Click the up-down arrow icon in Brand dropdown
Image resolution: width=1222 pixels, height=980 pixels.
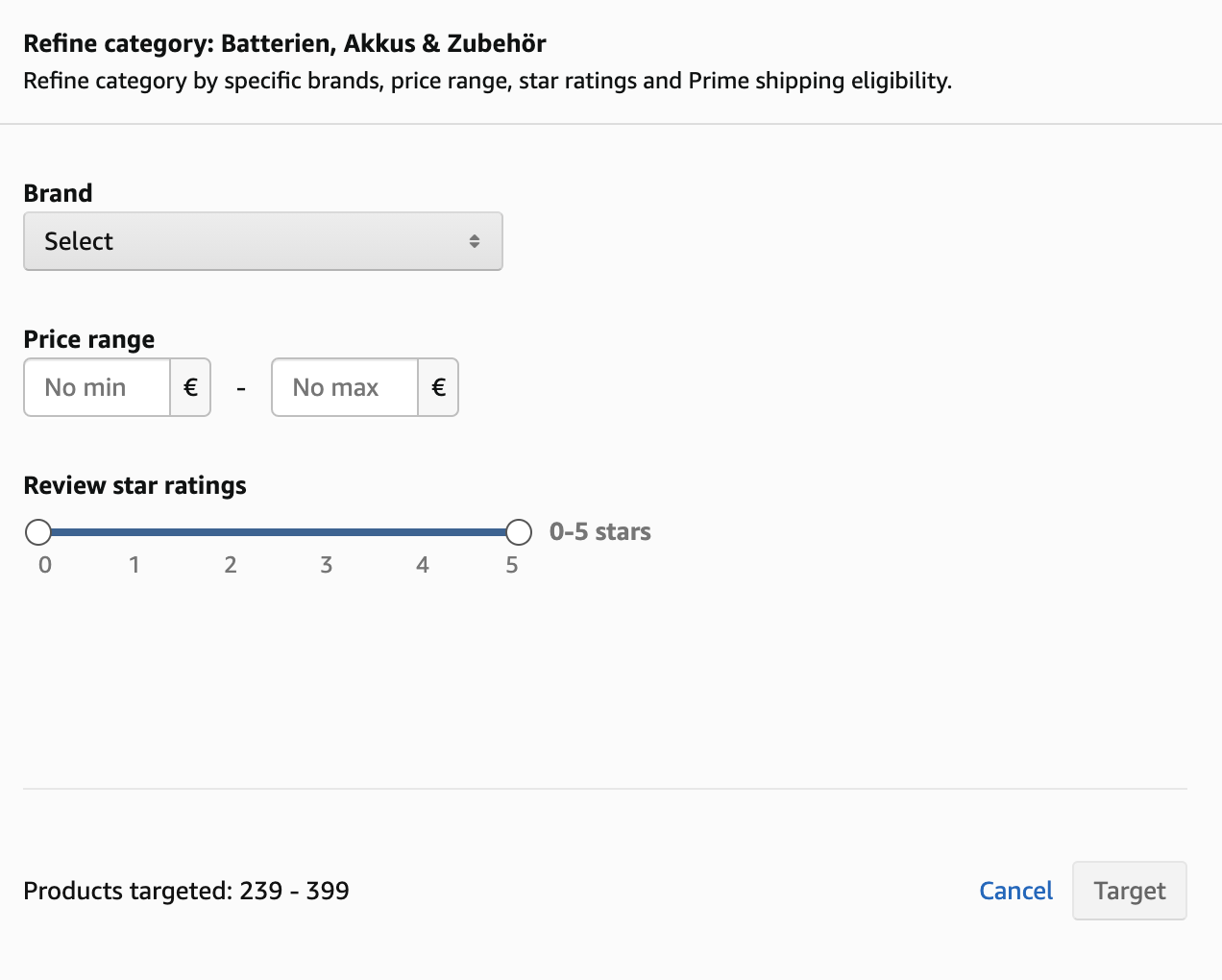click(x=475, y=241)
